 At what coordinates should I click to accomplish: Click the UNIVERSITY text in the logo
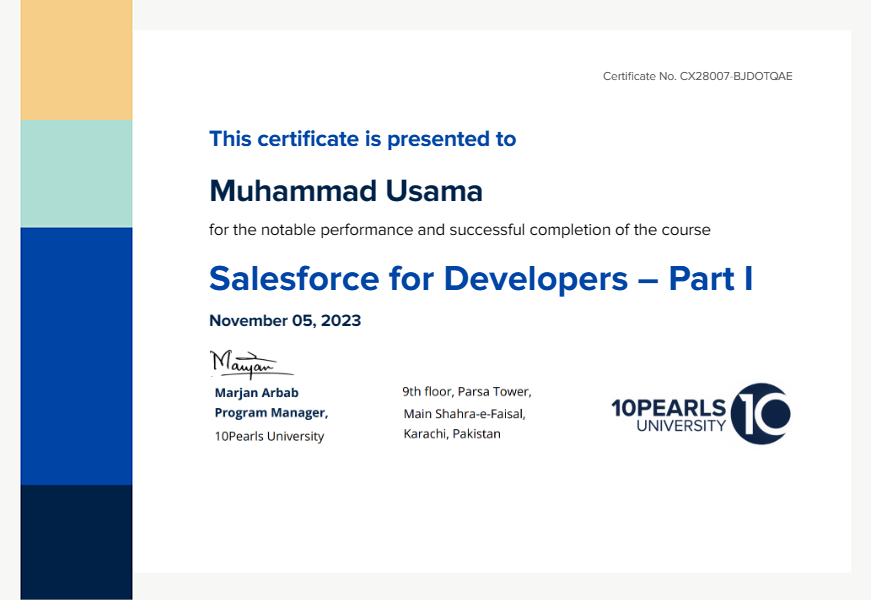point(681,426)
